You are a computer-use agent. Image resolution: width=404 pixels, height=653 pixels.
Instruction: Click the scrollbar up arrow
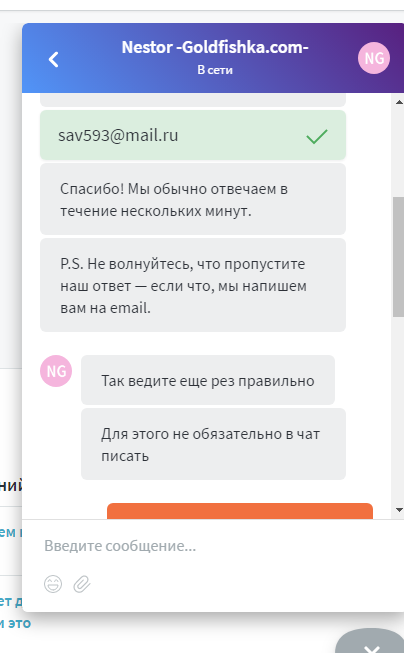click(399, 102)
